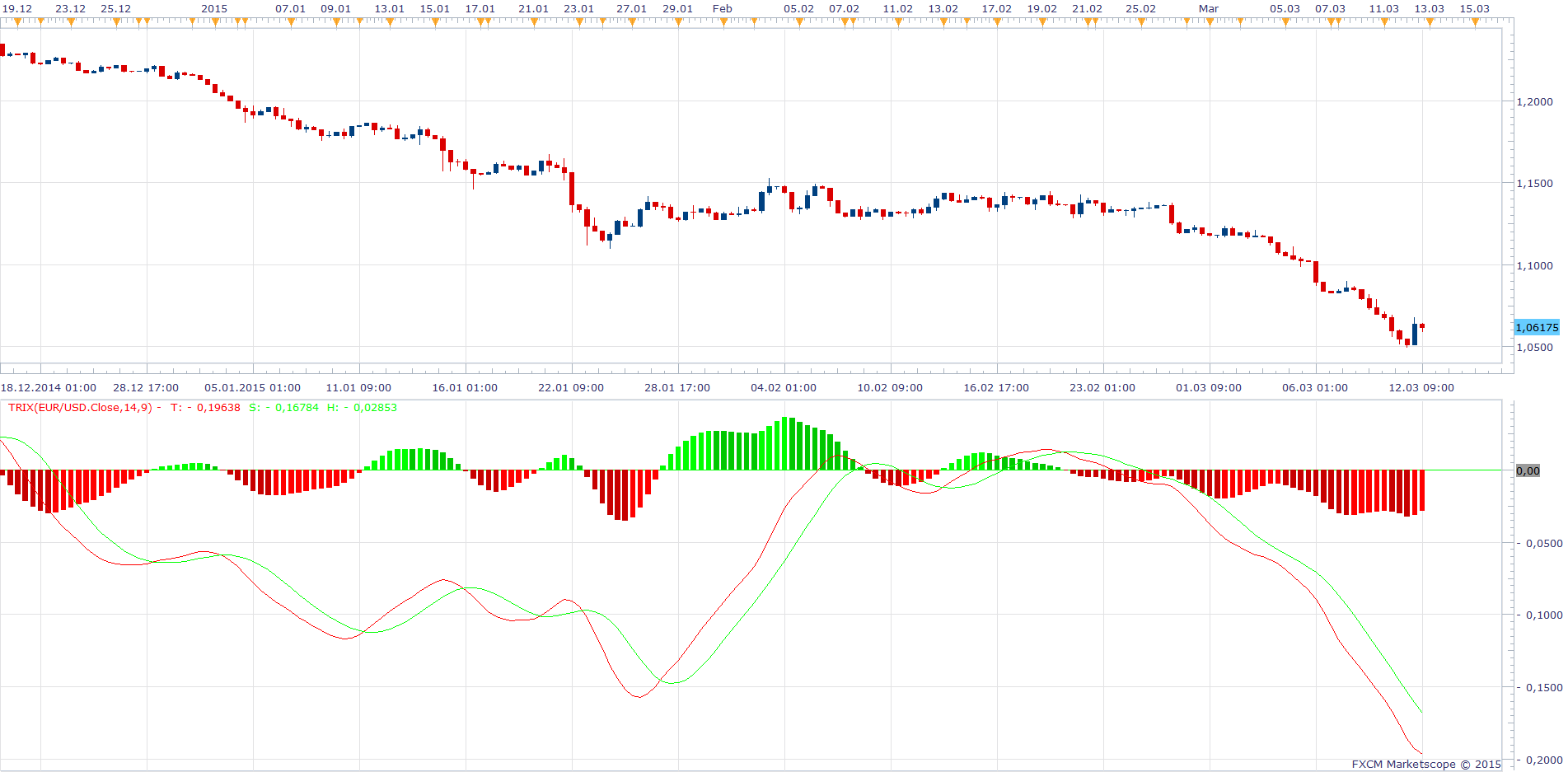Click the 23.01 date label
The width and height of the screenshot is (1568, 772).
pos(578,9)
